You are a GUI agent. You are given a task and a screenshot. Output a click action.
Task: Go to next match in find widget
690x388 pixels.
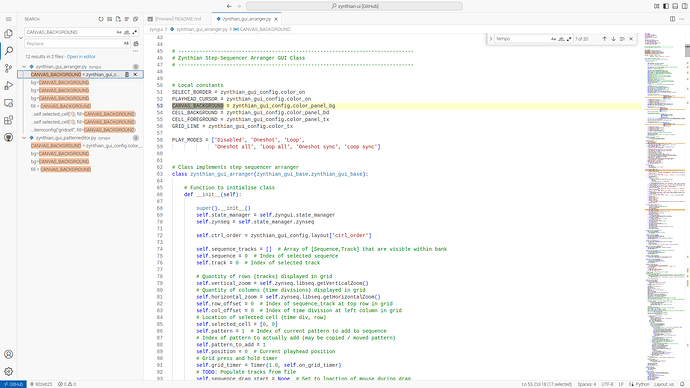click(613, 39)
